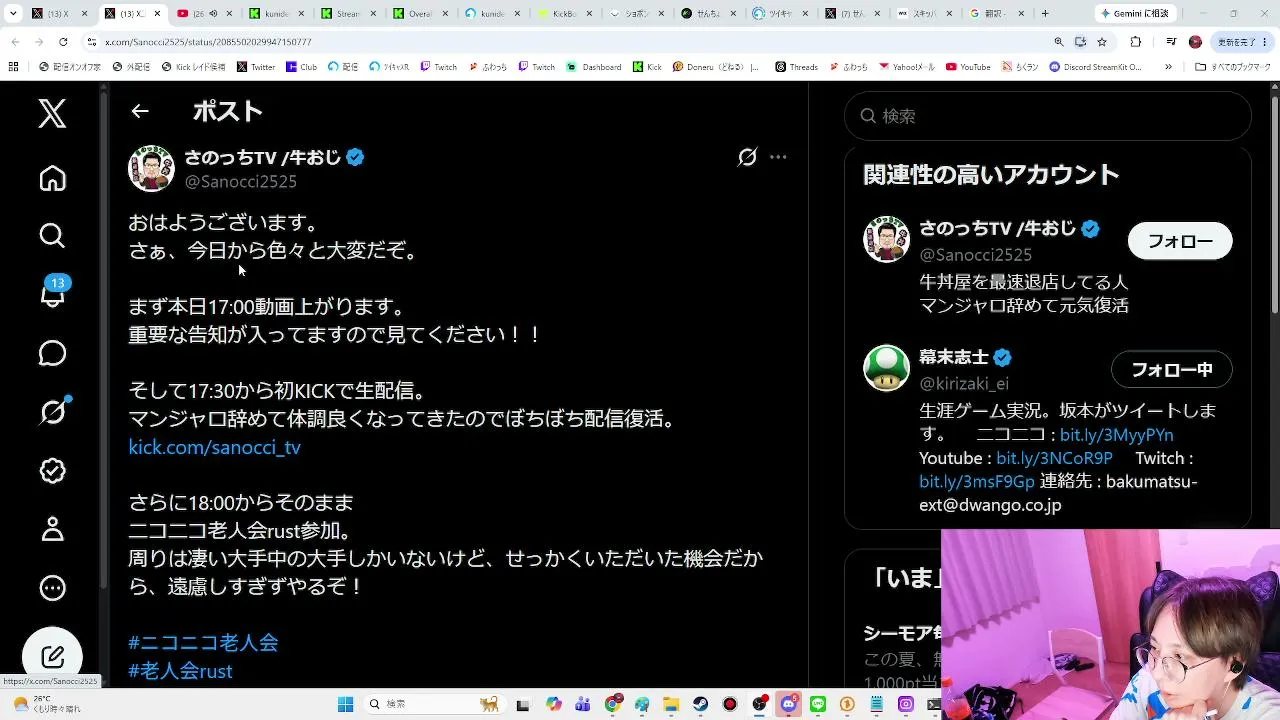Image resolution: width=1280 pixels, height=720 pixels.
Task: Open the Profile icon in X sidebar
Action: [52, 528]
